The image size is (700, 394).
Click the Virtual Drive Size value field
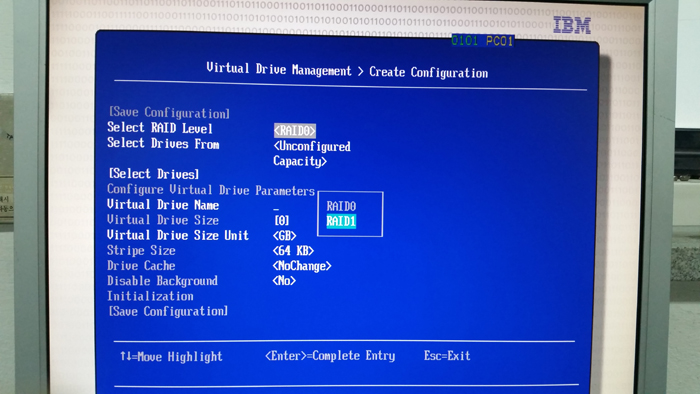282,220
